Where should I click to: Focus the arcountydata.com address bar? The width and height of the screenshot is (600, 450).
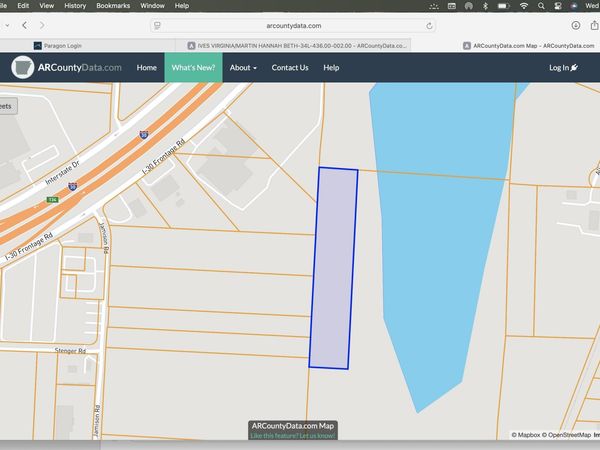293,26
